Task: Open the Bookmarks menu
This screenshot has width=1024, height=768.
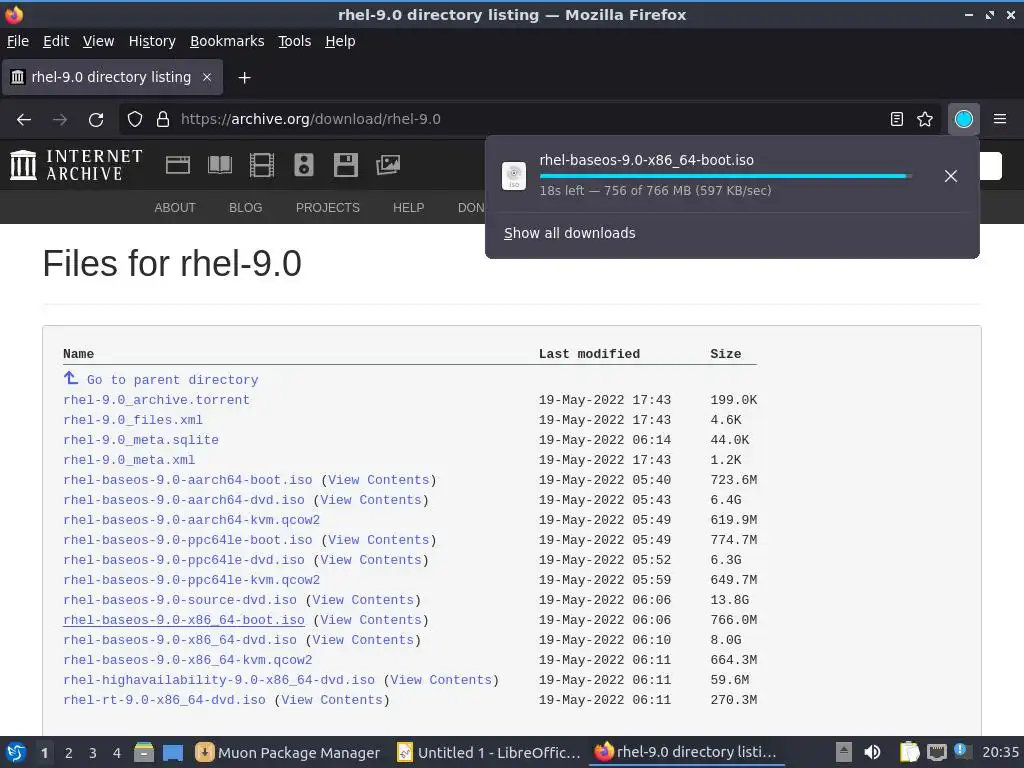Action: coord(227,41)
